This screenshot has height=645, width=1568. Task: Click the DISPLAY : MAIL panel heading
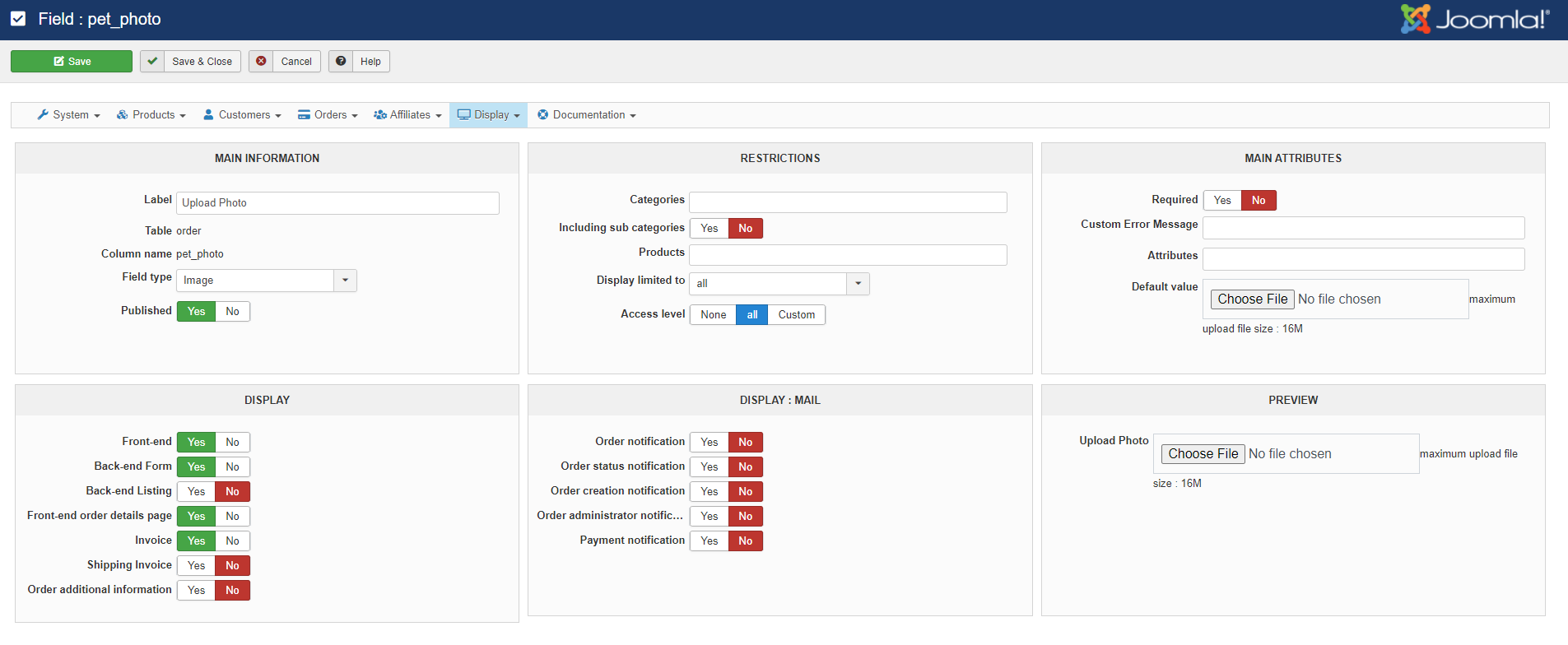780,400
